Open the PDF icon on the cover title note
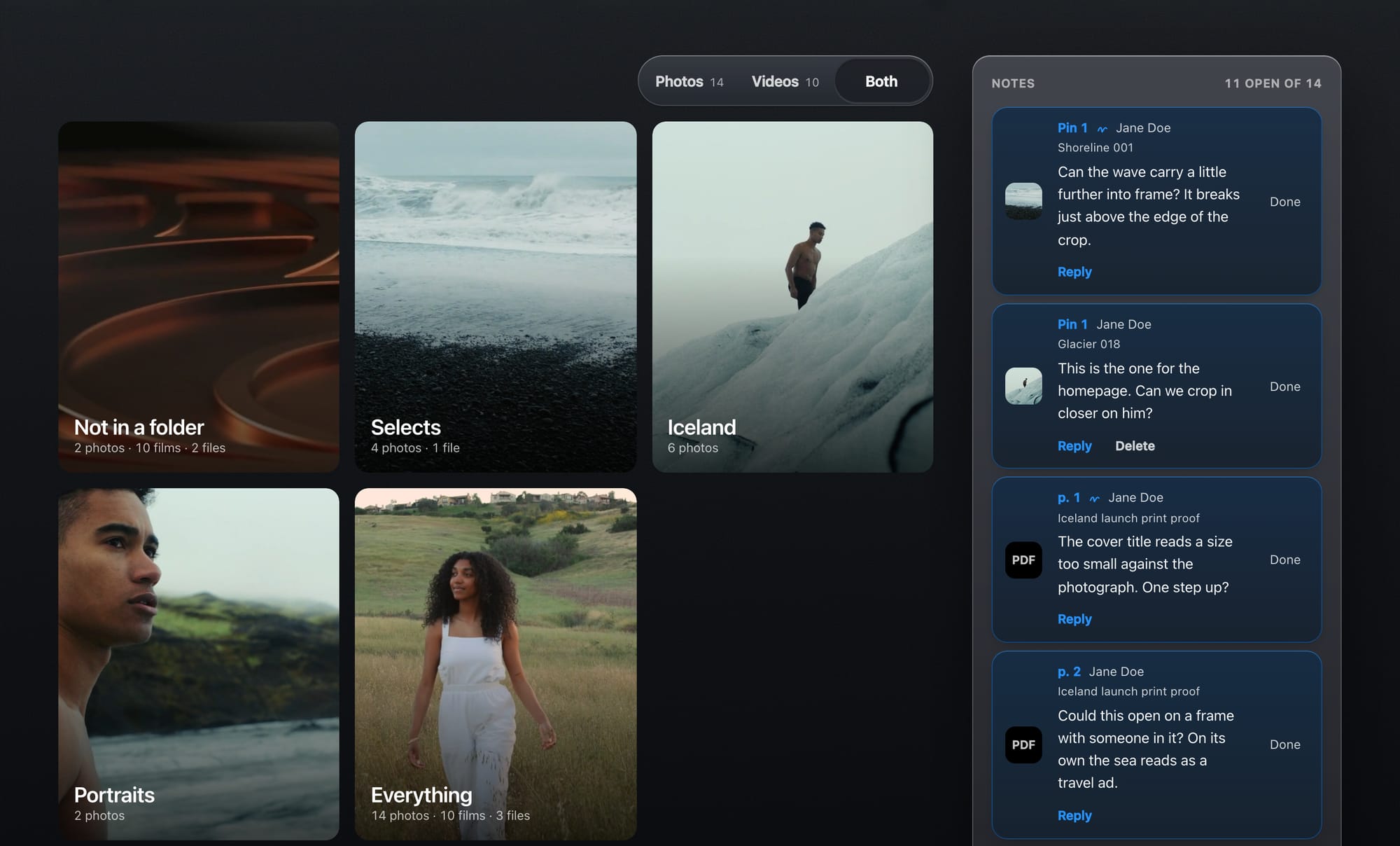This screenshot has height=846, width=1400. tap(1023, 560)
